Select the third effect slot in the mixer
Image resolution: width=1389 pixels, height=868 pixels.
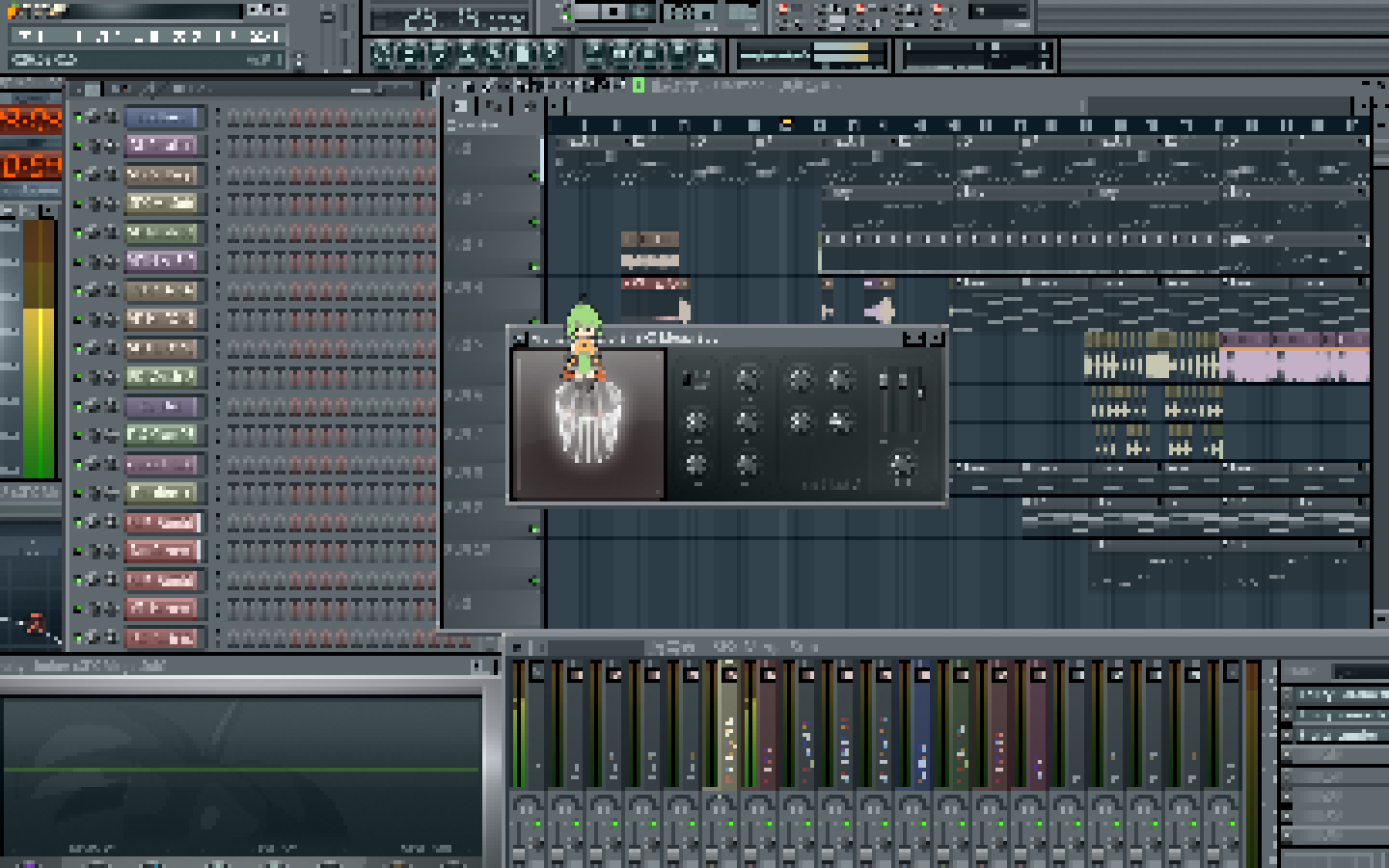coord(1341,735)
